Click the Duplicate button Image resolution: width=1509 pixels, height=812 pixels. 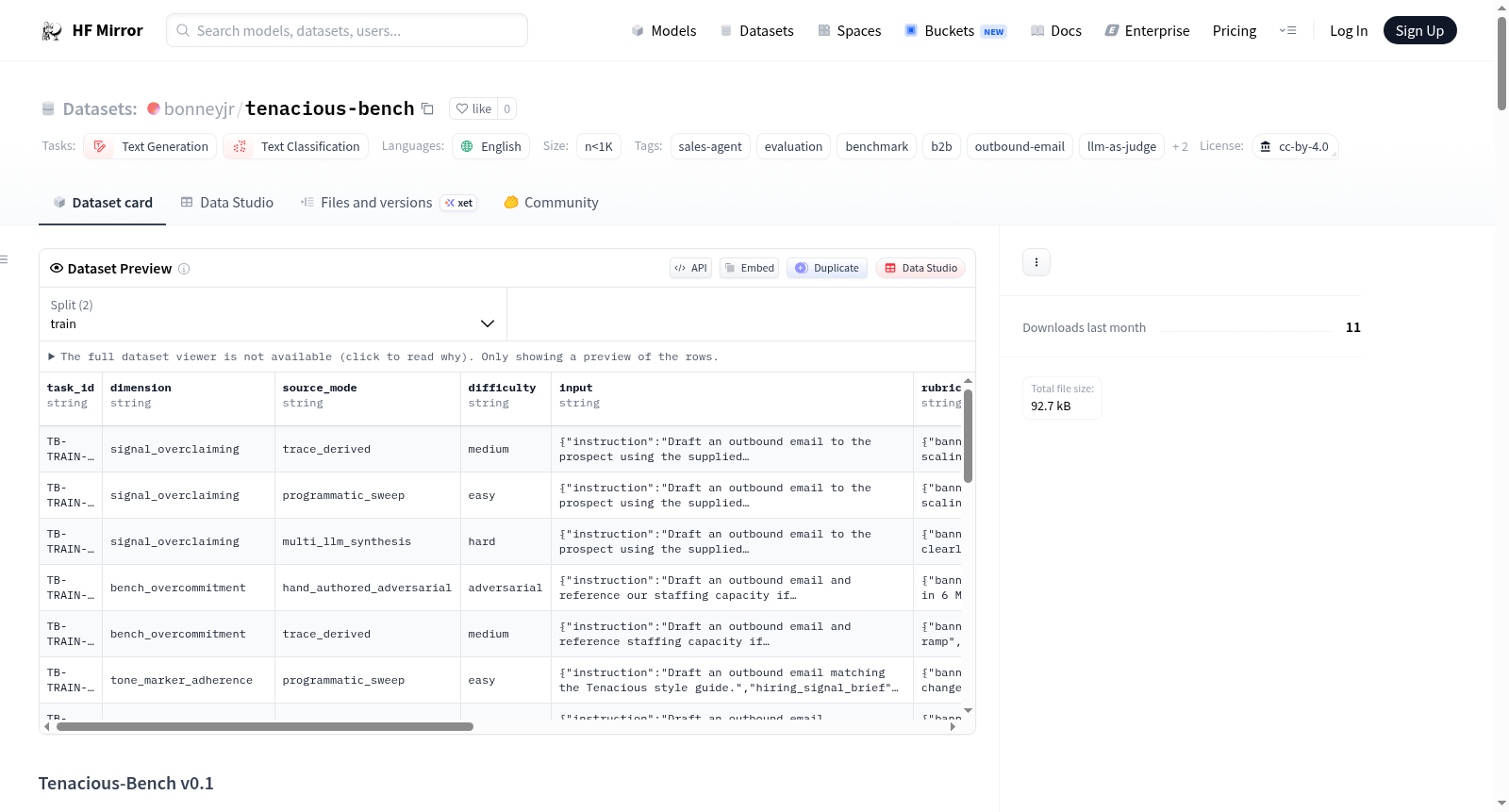coord(827,268)
